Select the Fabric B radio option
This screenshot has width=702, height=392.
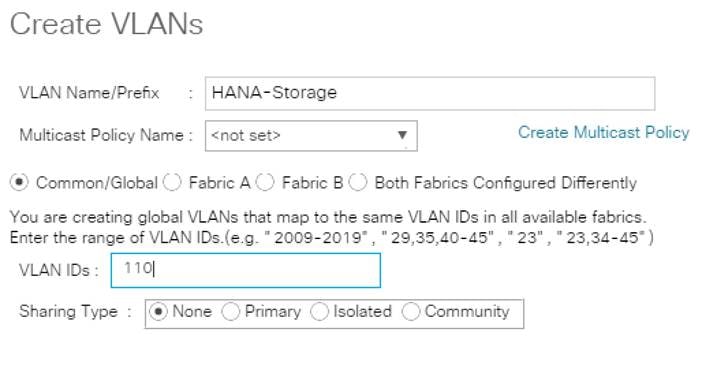pos(265,183)
